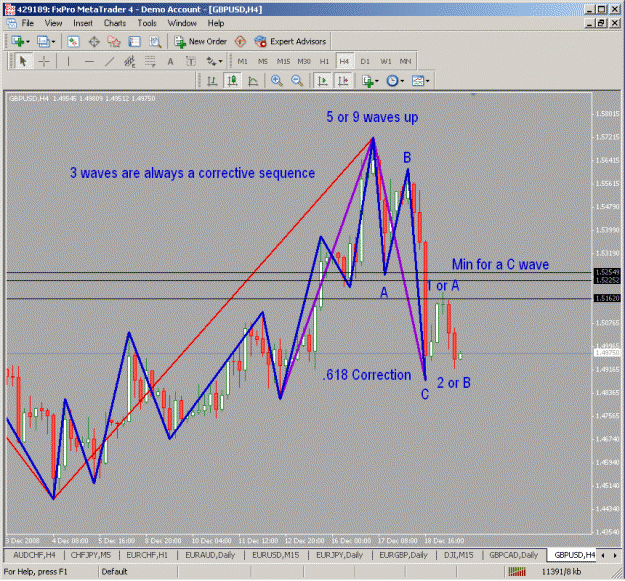Screen dimensions: 625x581
Task: Open the Periods clock dropdown
Action: click(x=395, y=81)
